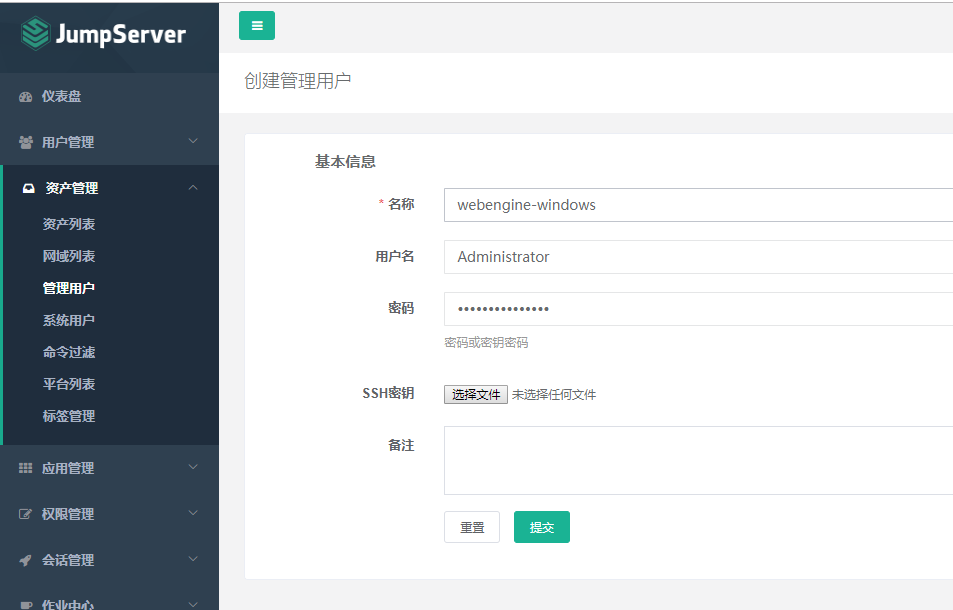The height and width of the screenshot is (610, 953).
Task: Click the 名称 input field
Action: click(698, 205)
